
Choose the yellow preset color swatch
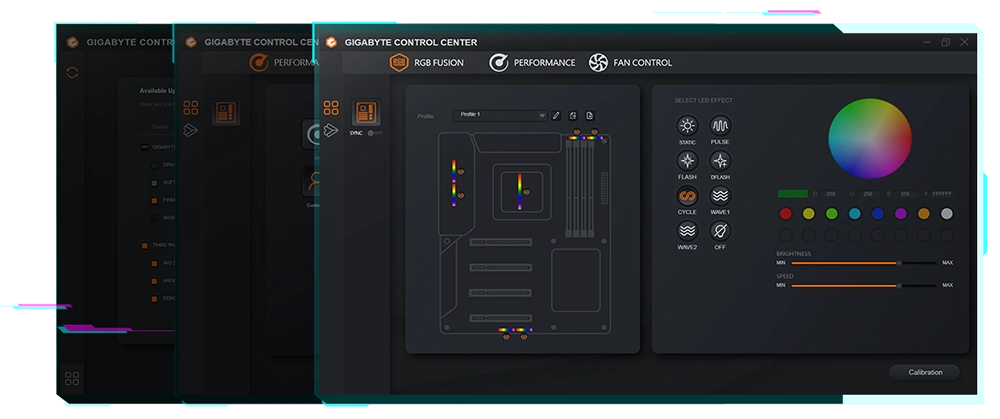(x=809, y=214)
